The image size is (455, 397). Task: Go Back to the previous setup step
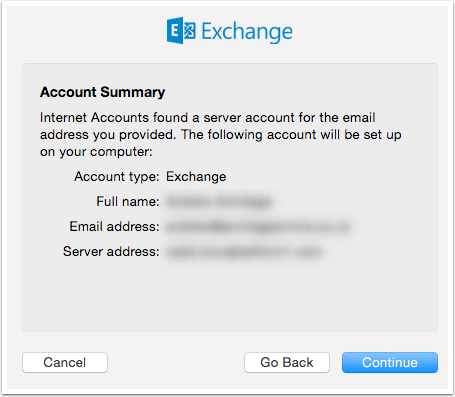(287, 362)
